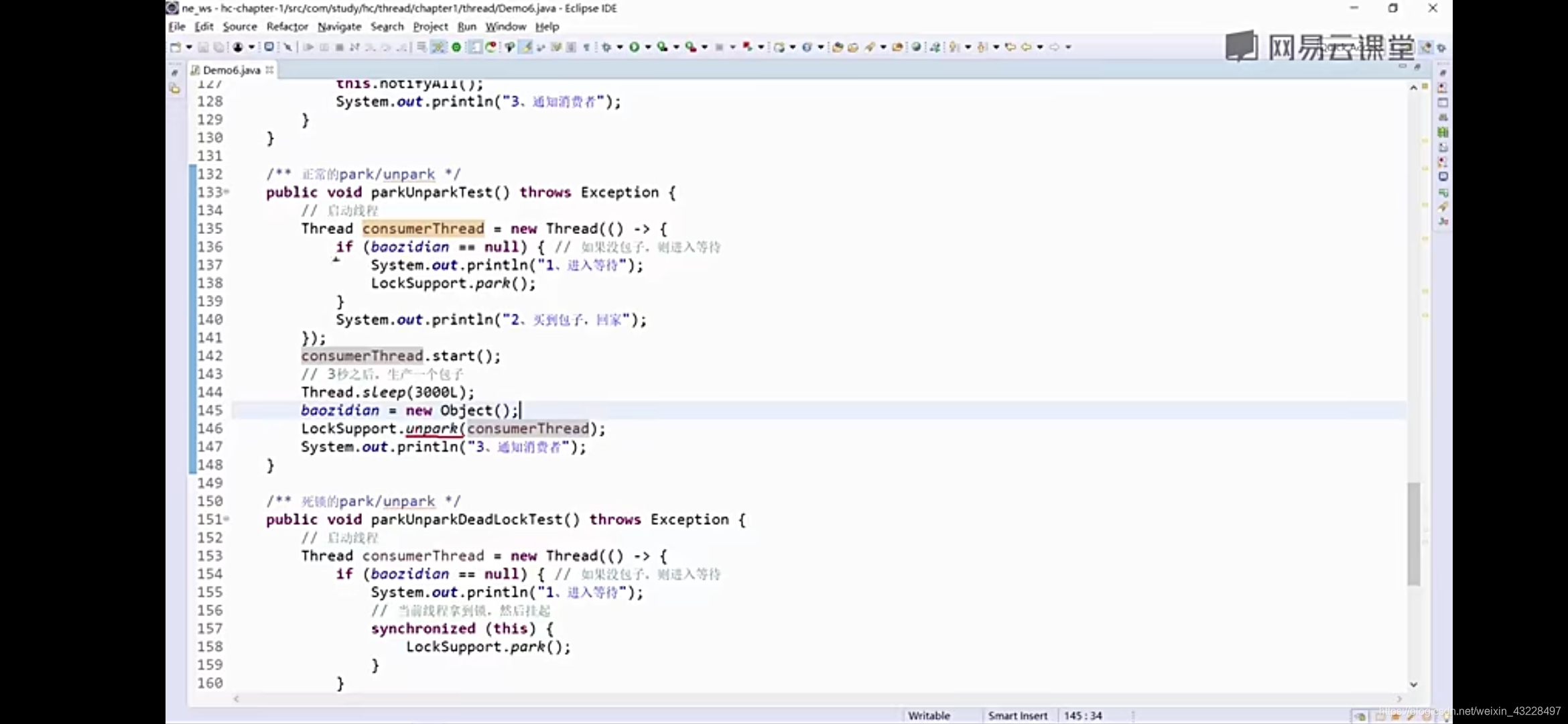Click the Search flashlight toolbar icon
This screenshot has height=724, width=1568.
870,47
